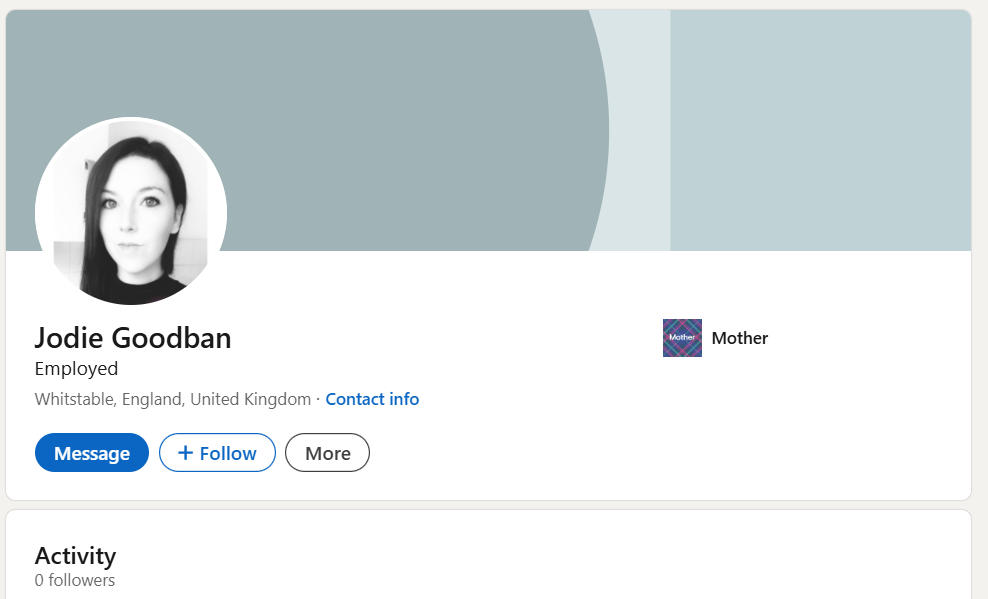Open the 0 followers count
The height and width of the screenshot is (599, 988).
point(75,580)
